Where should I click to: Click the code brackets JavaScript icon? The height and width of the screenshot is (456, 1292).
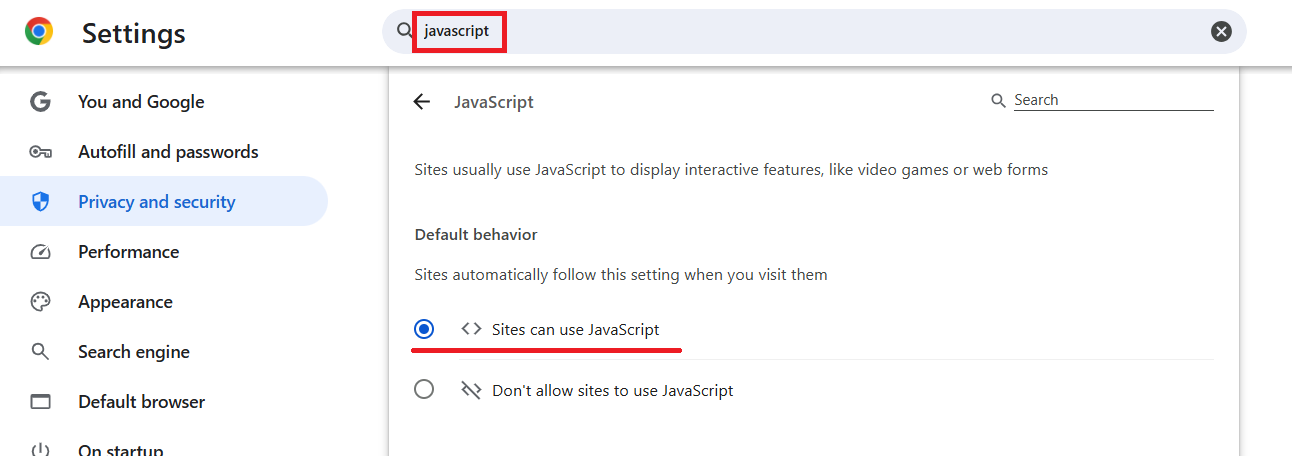pos(471,329)
